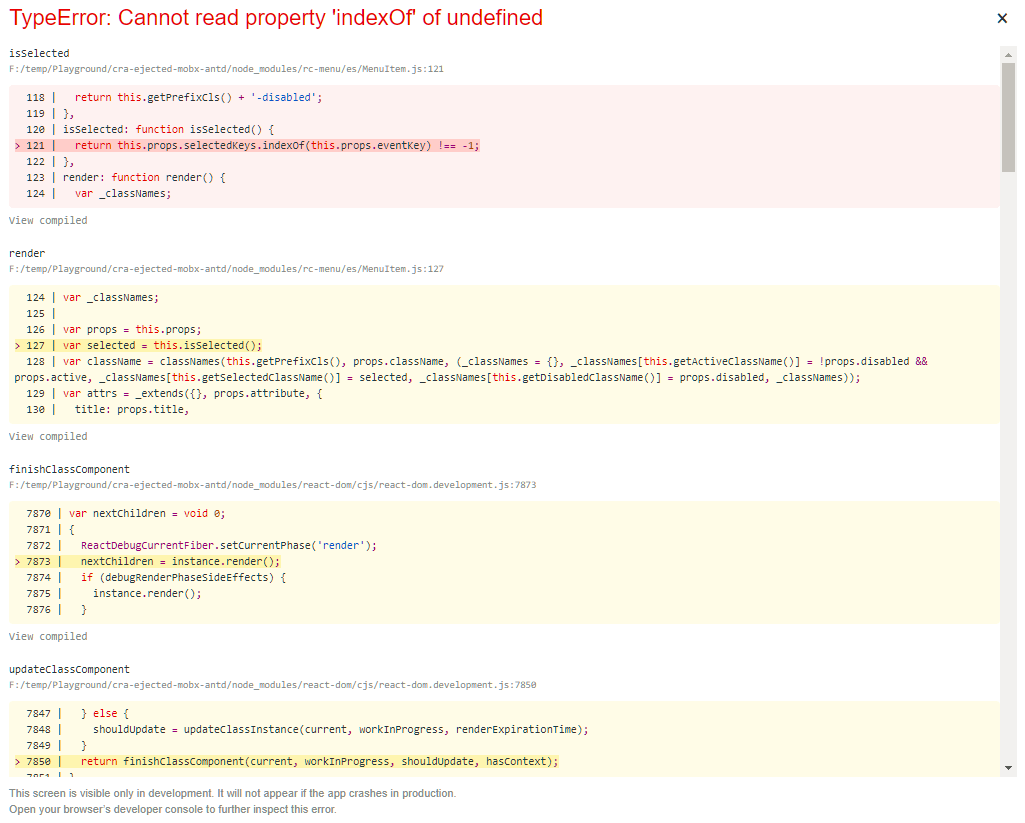Click 'View compiled' under the isSelected frame
1025x823 pixels.
click(x=47, y=220)
